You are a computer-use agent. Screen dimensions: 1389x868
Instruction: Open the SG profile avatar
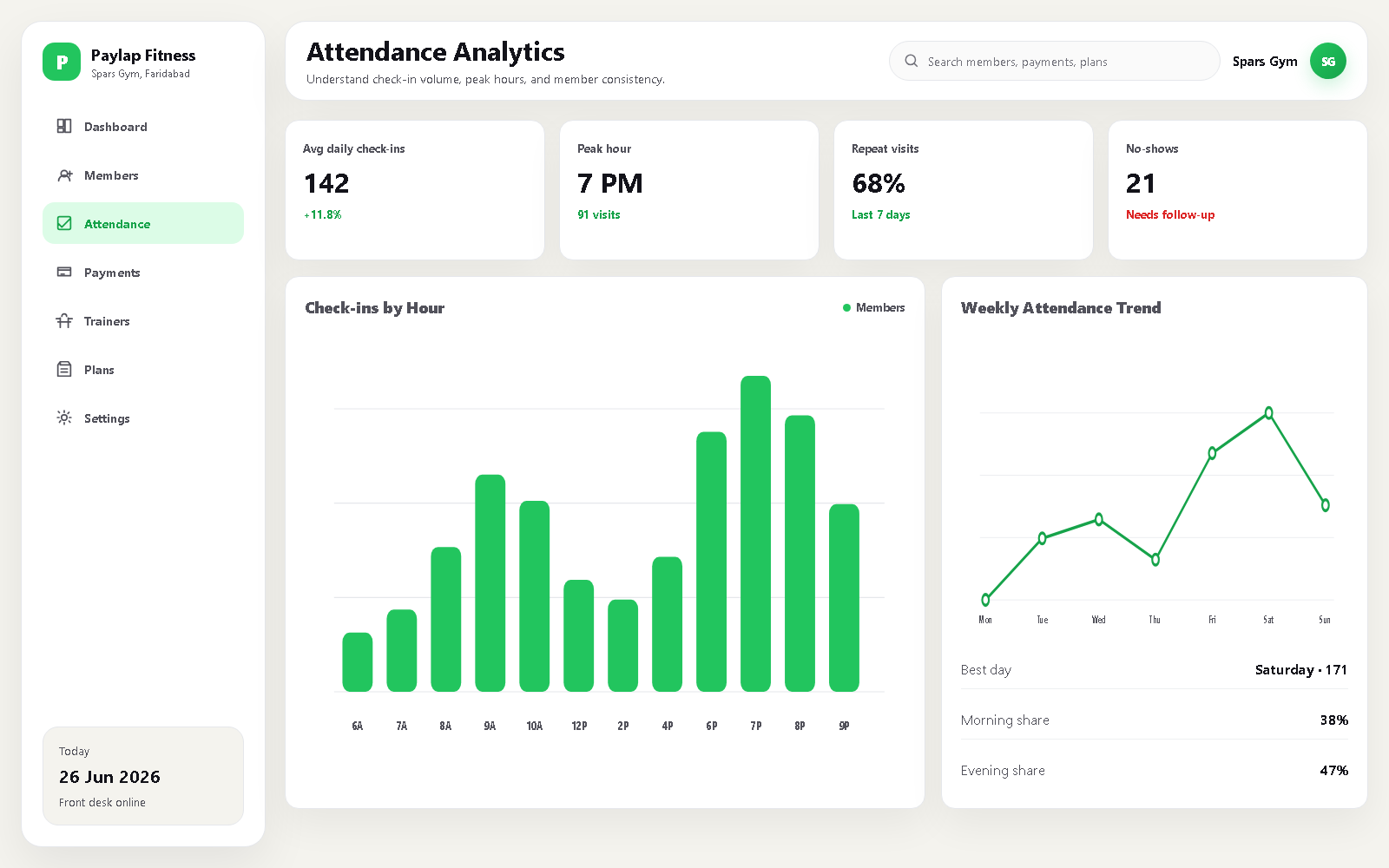coord(1328,61)
